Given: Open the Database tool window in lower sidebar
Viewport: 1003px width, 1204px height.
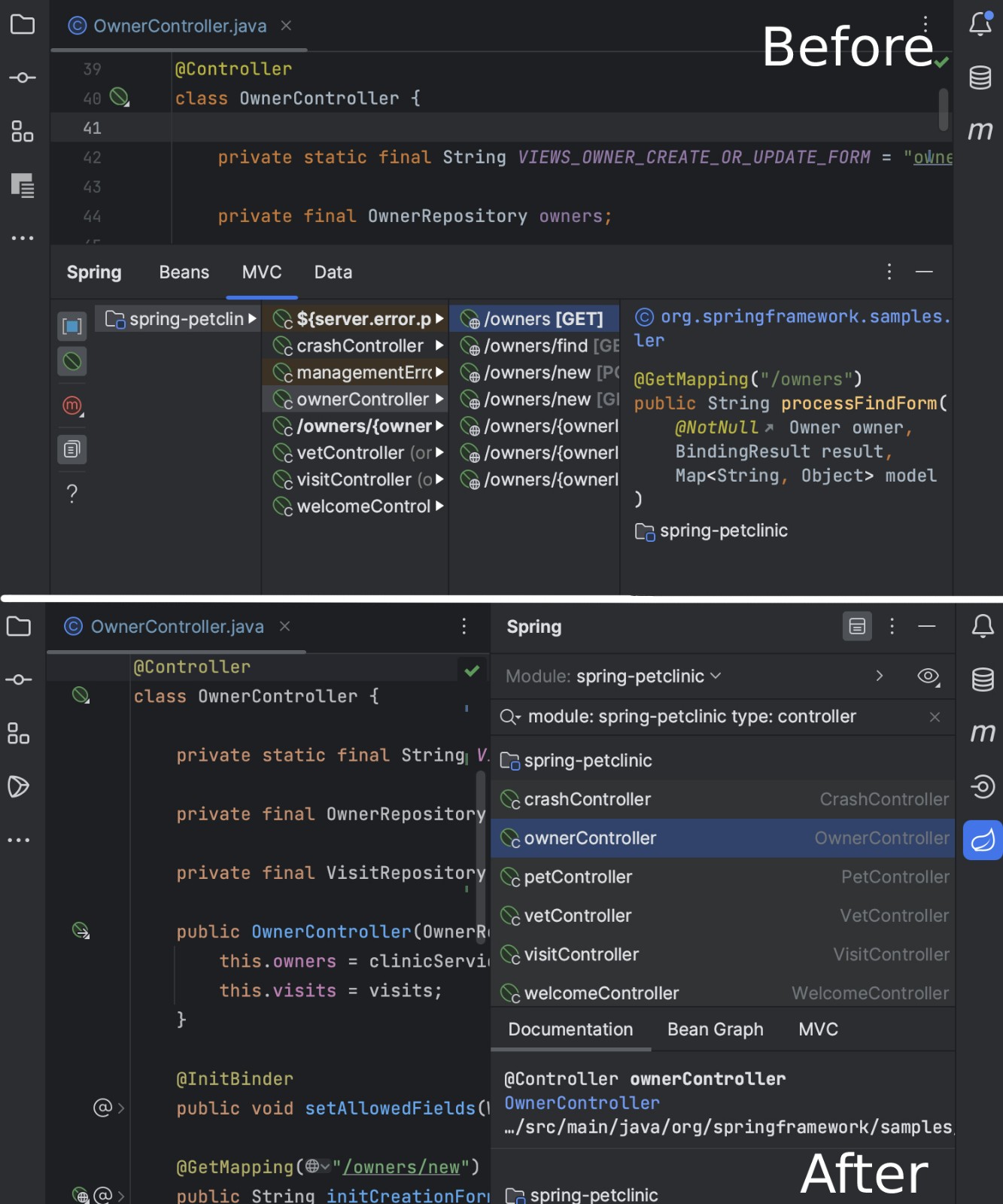Looking at the screenshot, I should [x=982, y=680].
